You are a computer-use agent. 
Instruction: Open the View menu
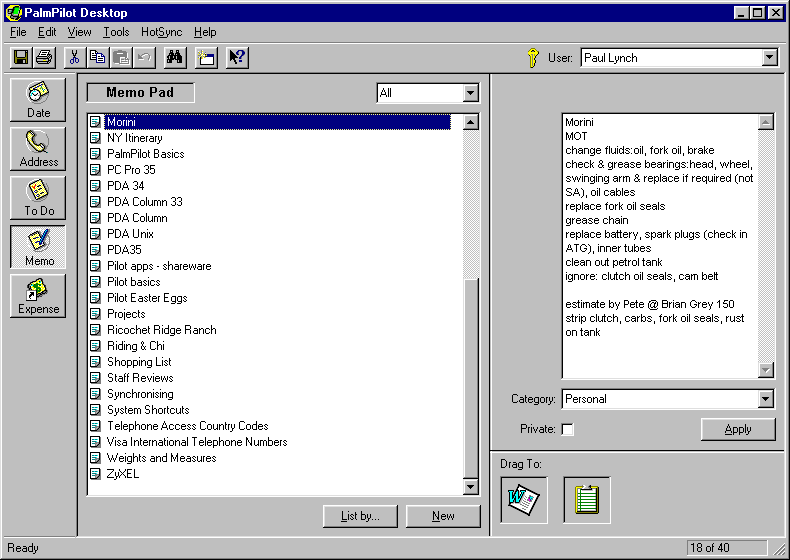coord(80,32)
